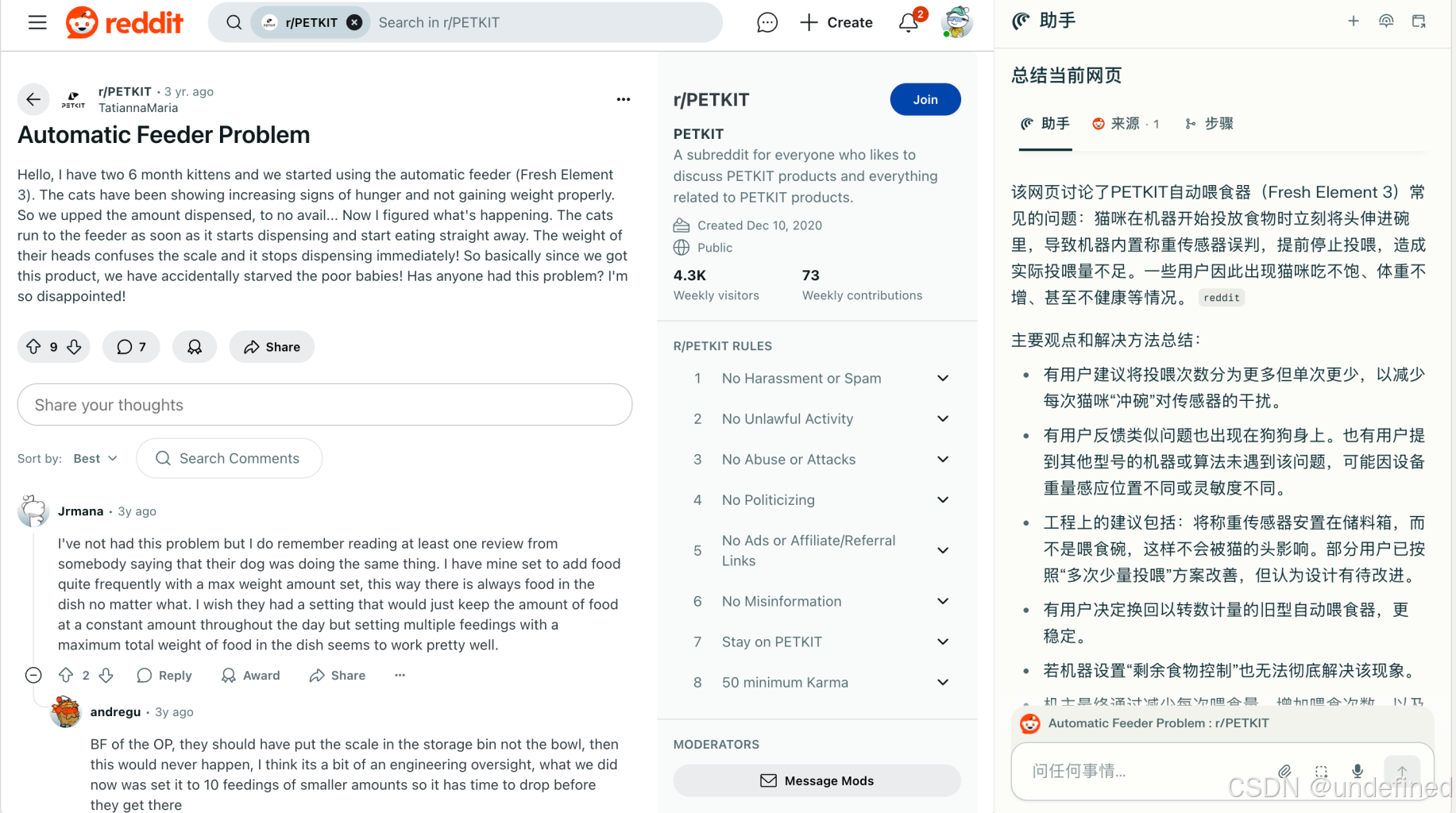Open more options on Jrmana's comment
The height and width of the screenshot is (813, 1456).
(400, 675)
